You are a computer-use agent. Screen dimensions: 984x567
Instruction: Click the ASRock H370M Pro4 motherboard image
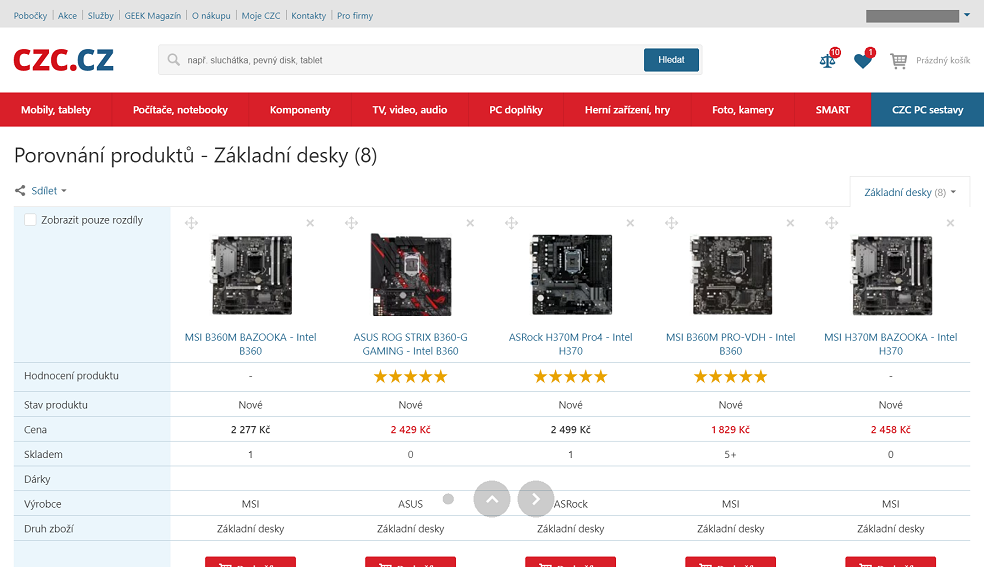coord(572,275)
